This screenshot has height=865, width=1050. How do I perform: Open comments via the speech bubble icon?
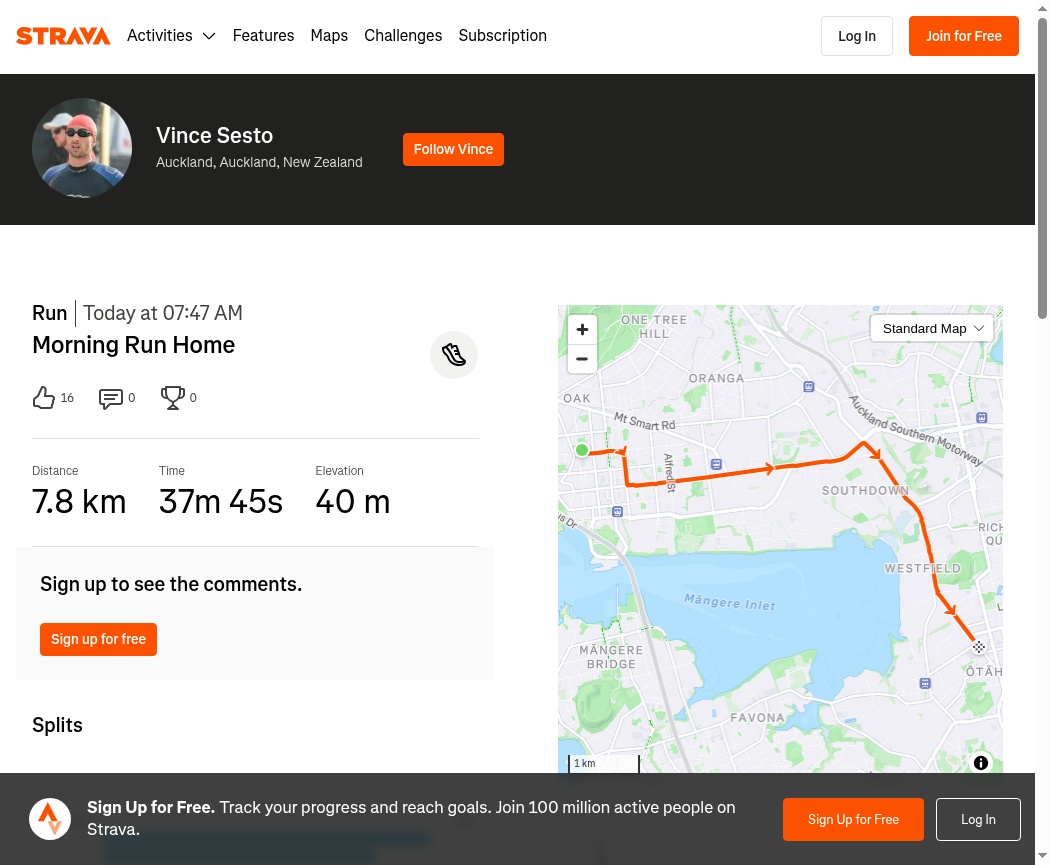[110, 398]
